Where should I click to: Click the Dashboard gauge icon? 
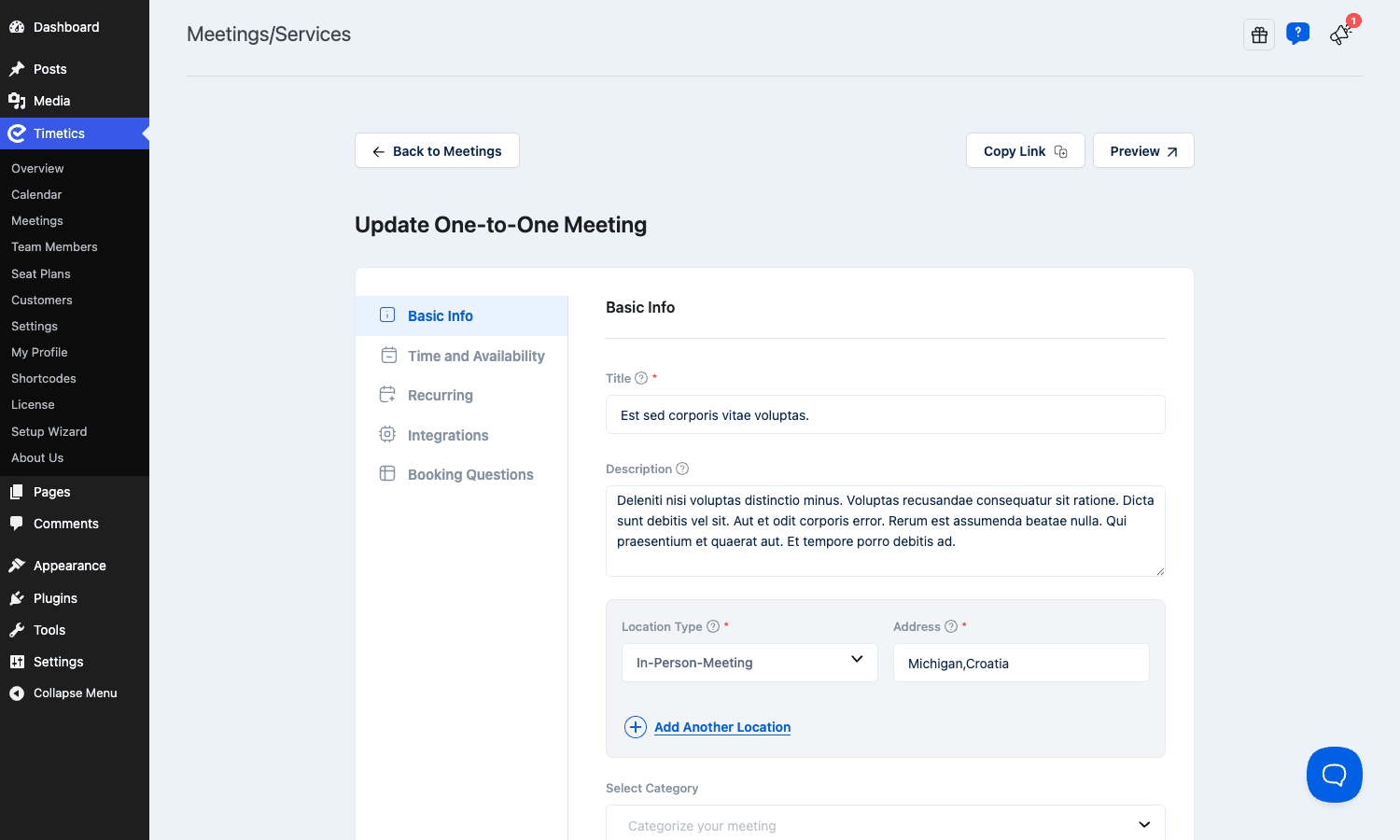pos(17,27)
